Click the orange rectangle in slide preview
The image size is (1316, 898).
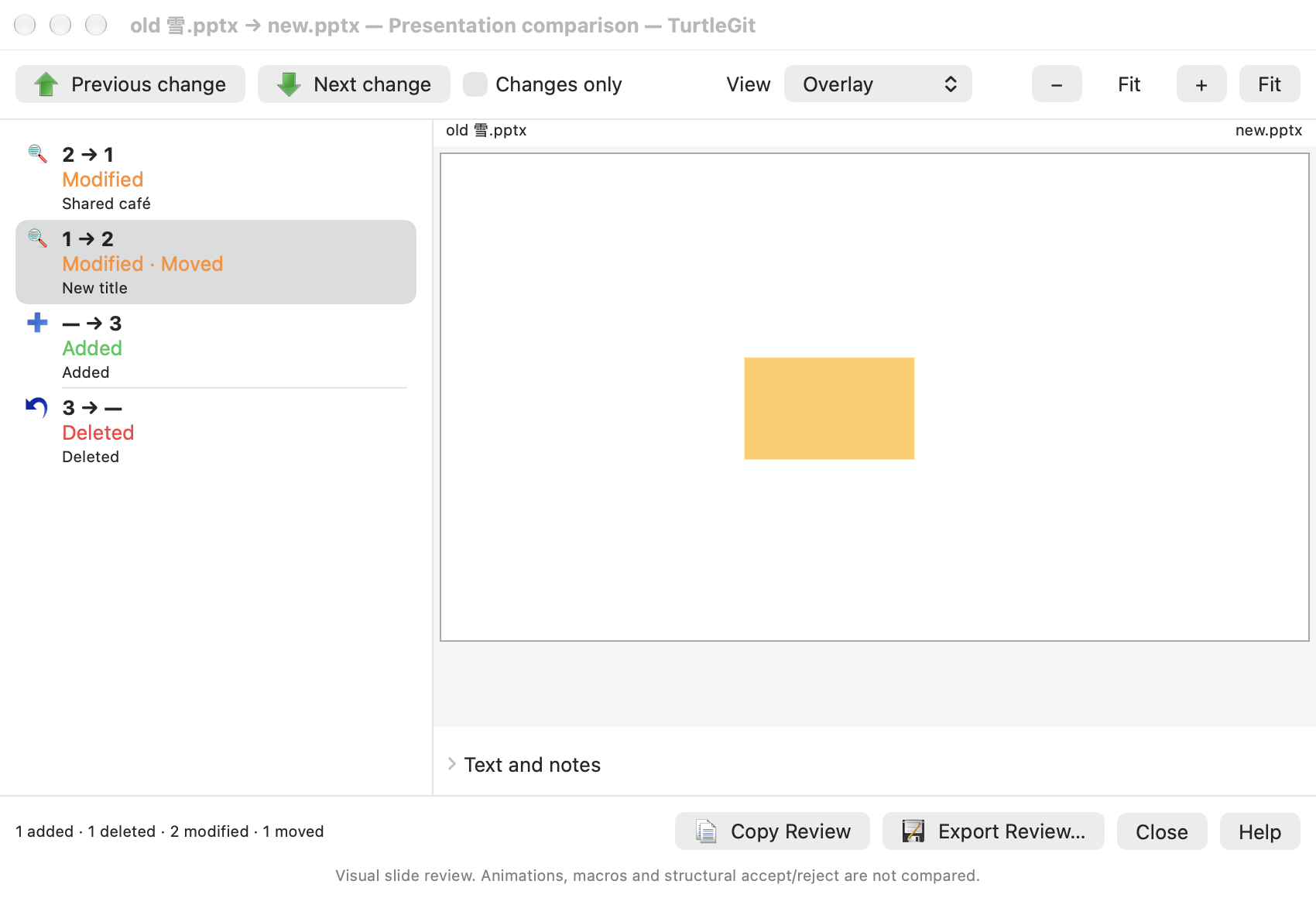click(829, 408)
